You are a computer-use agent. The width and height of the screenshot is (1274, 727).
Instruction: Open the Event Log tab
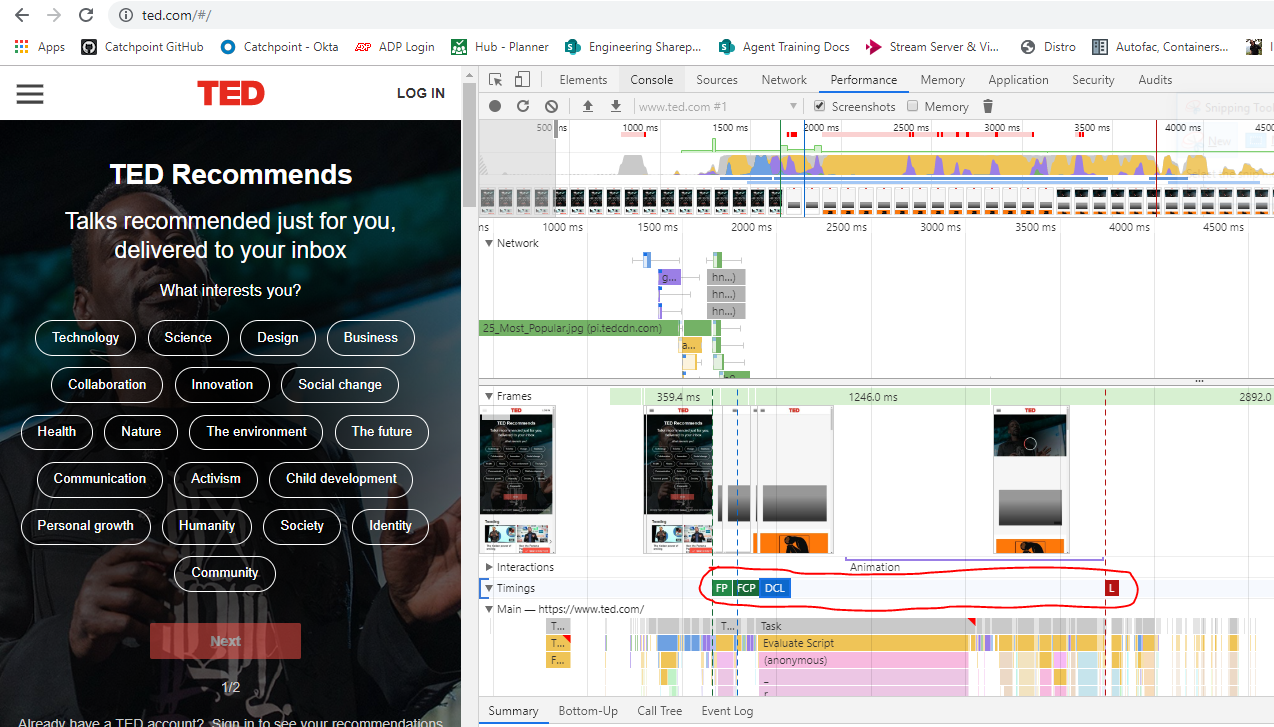[727, 711]
